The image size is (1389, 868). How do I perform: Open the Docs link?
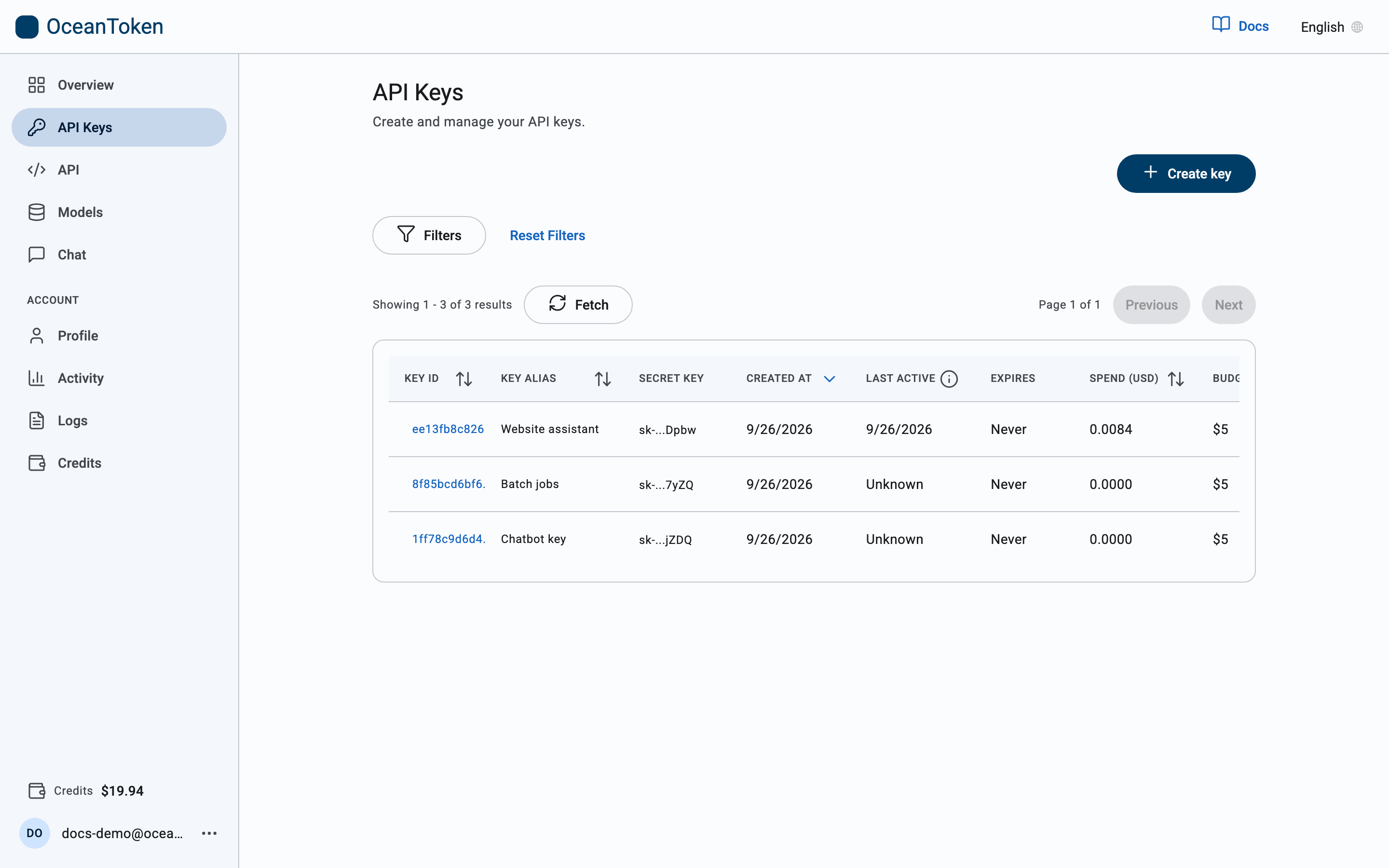(1240, 26)
